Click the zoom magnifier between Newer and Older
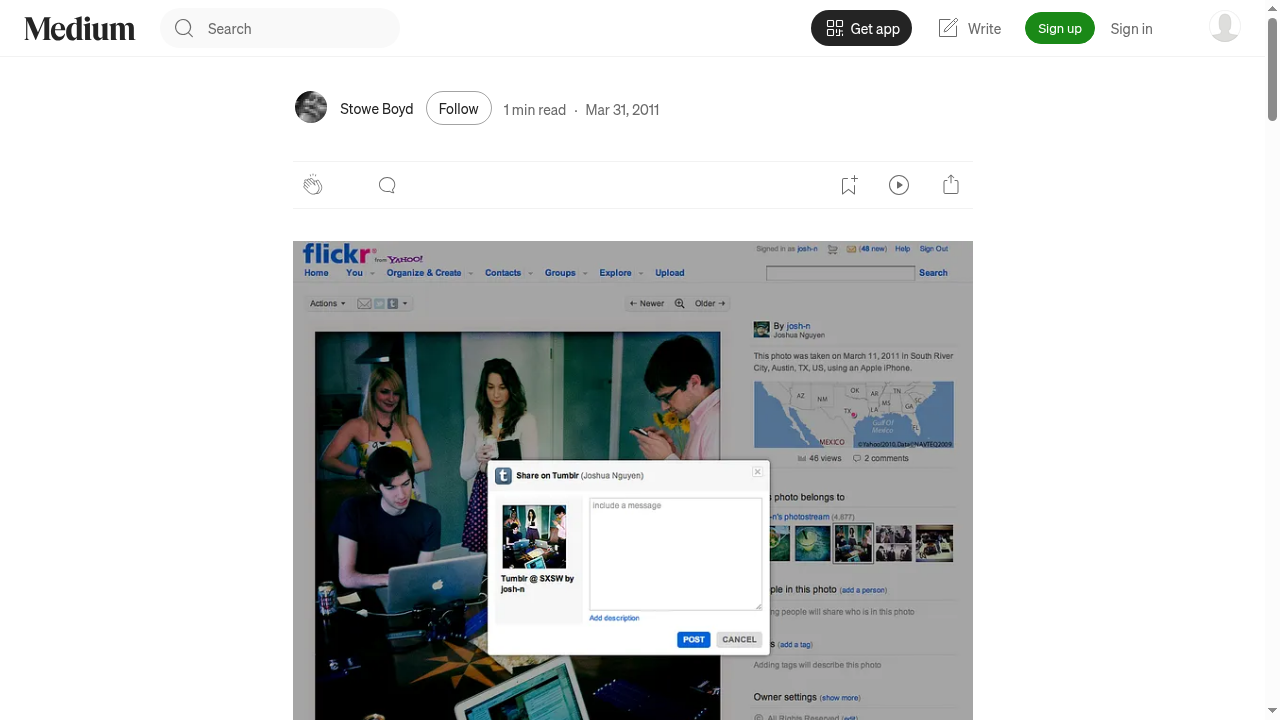The height and width of the screenshot is (720, 1280). tap(679, 303)
